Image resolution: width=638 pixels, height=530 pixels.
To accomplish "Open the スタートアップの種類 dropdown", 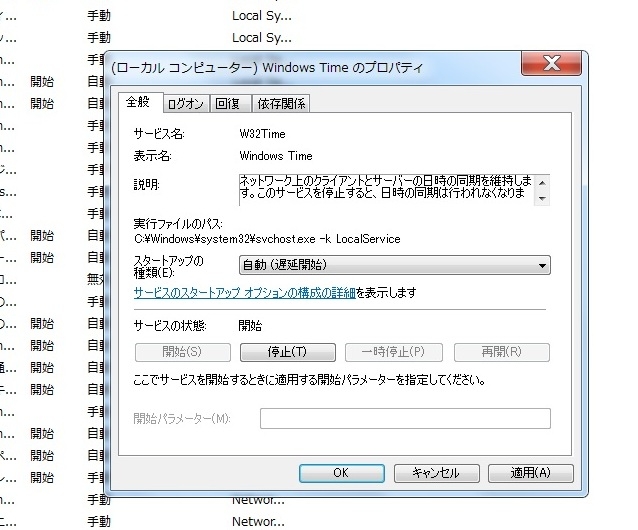I will pyautogui.click(x=395, y=265).
